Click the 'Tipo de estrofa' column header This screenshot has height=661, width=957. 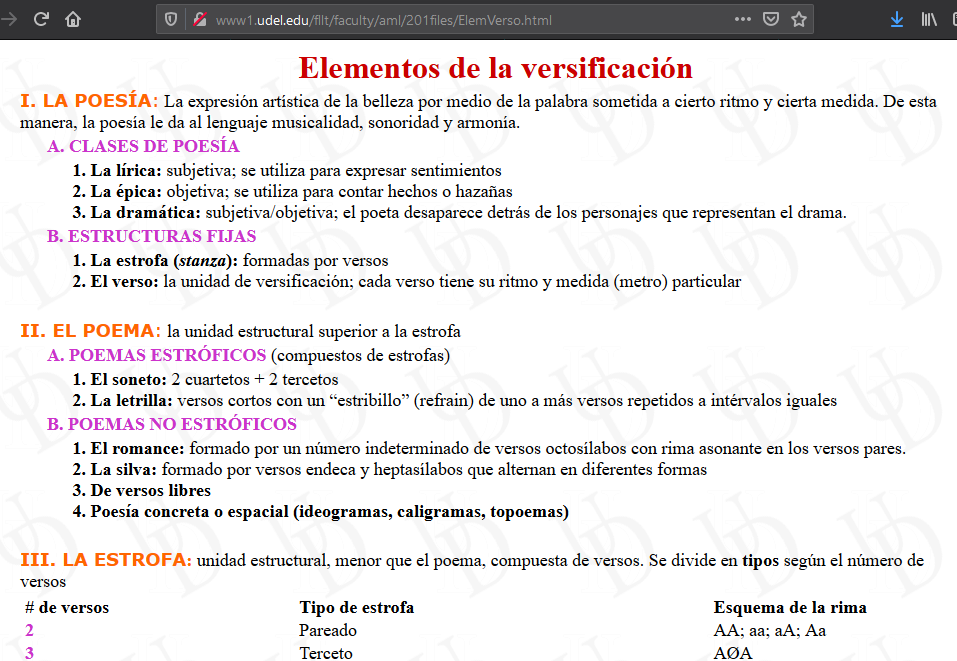point(356,608)
